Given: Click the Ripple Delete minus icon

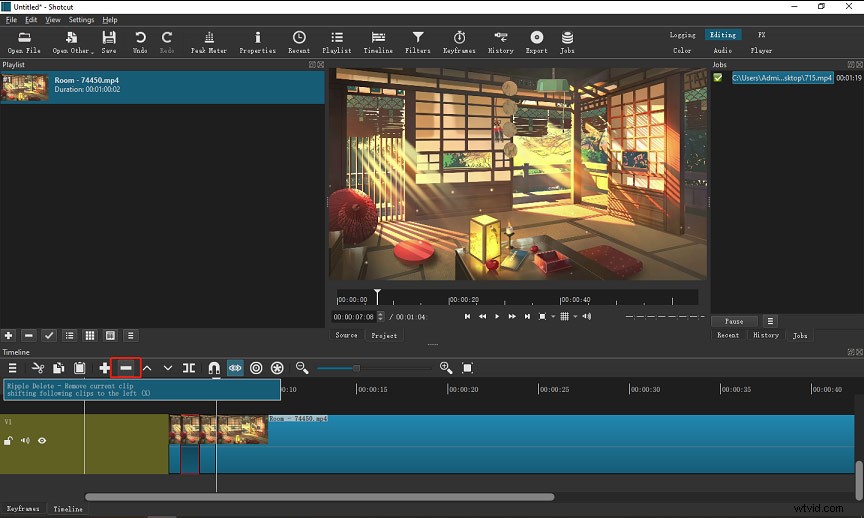Looking at the screenshot, I should point(126,368).
